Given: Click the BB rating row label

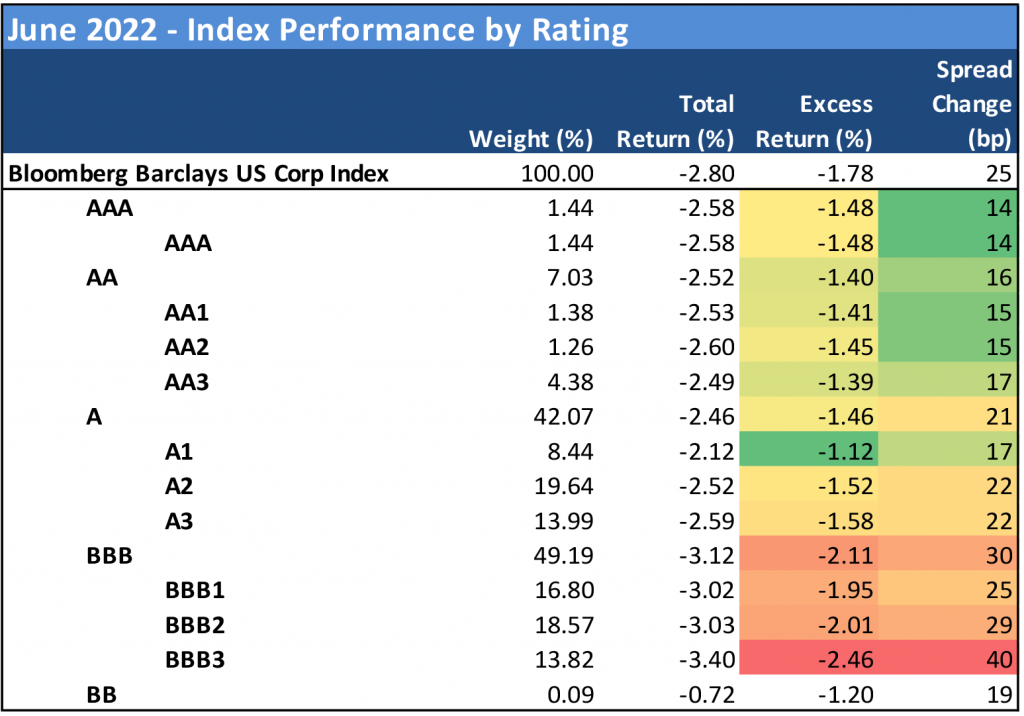Looking at the screenshot, I should click(102, 694).
